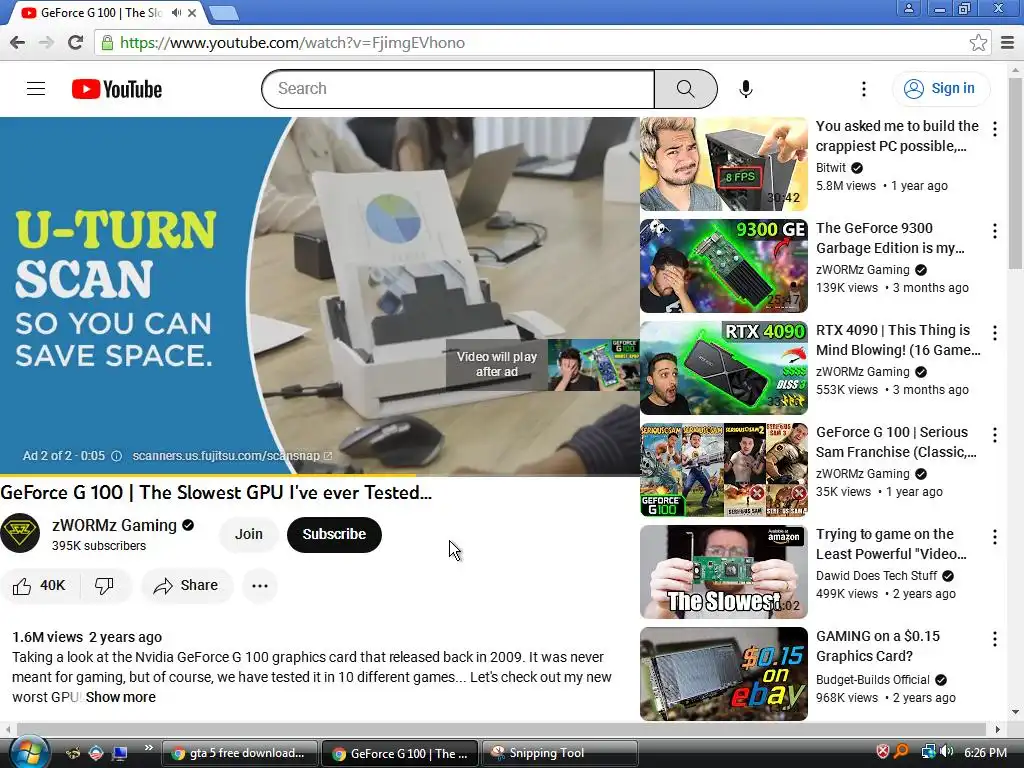
Task: Open options menu for GeForce 9300 video
Action: tap(995, 231)
